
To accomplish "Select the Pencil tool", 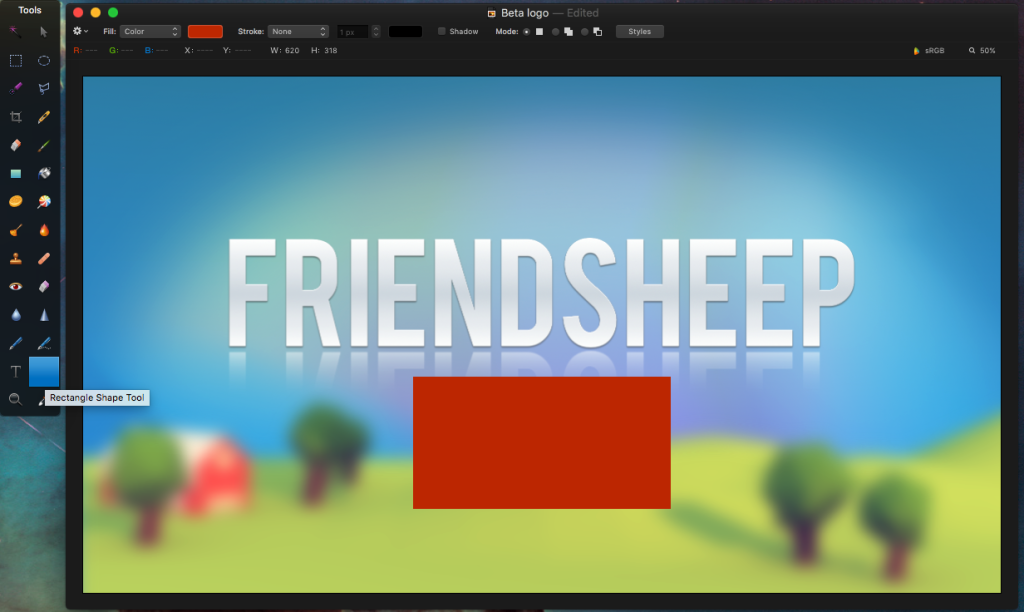I will click(44, 117).
